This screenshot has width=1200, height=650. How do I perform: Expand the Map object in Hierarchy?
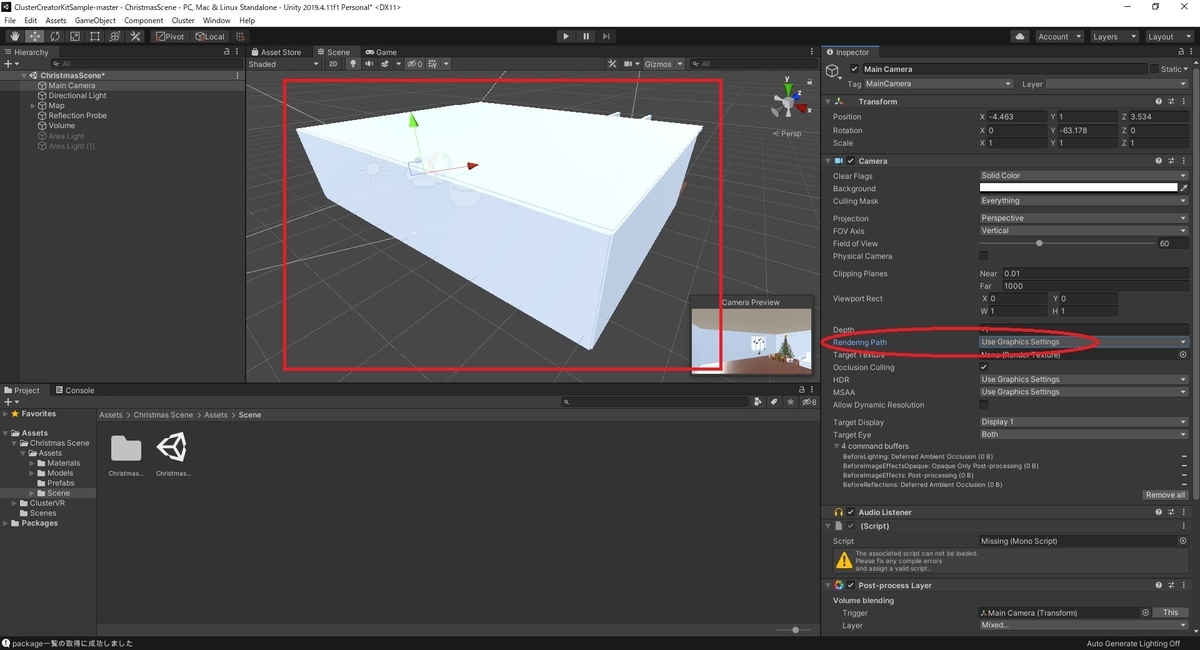pyautogui.click(x=34, y=106)
